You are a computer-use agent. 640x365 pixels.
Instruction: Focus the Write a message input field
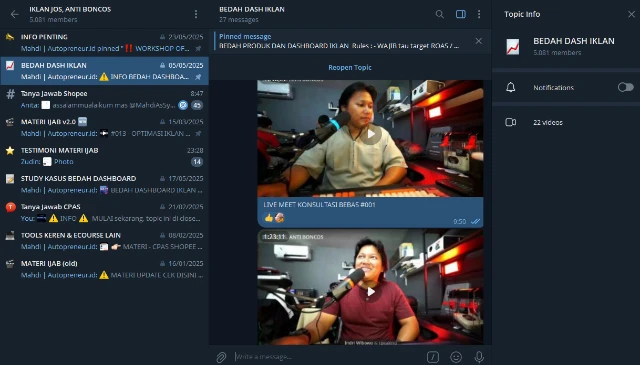coord(327,357)
